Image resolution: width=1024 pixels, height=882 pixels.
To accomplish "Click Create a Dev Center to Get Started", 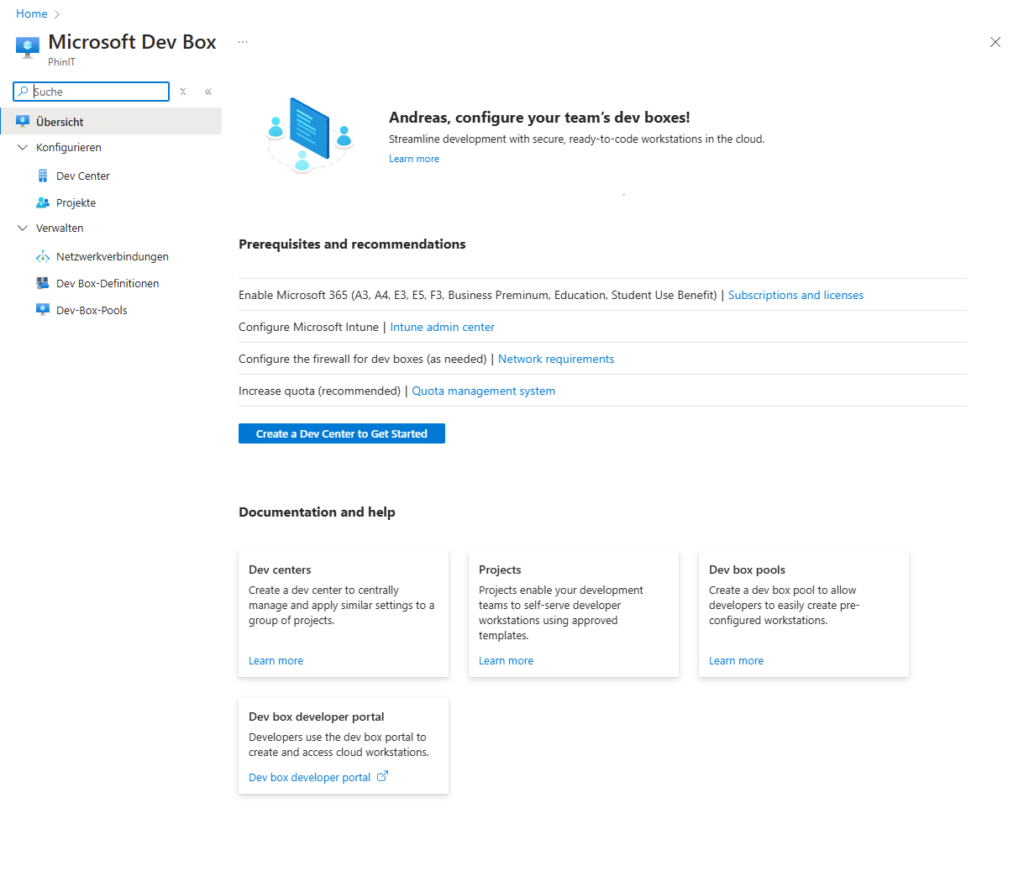I will (x=341, y=433).
